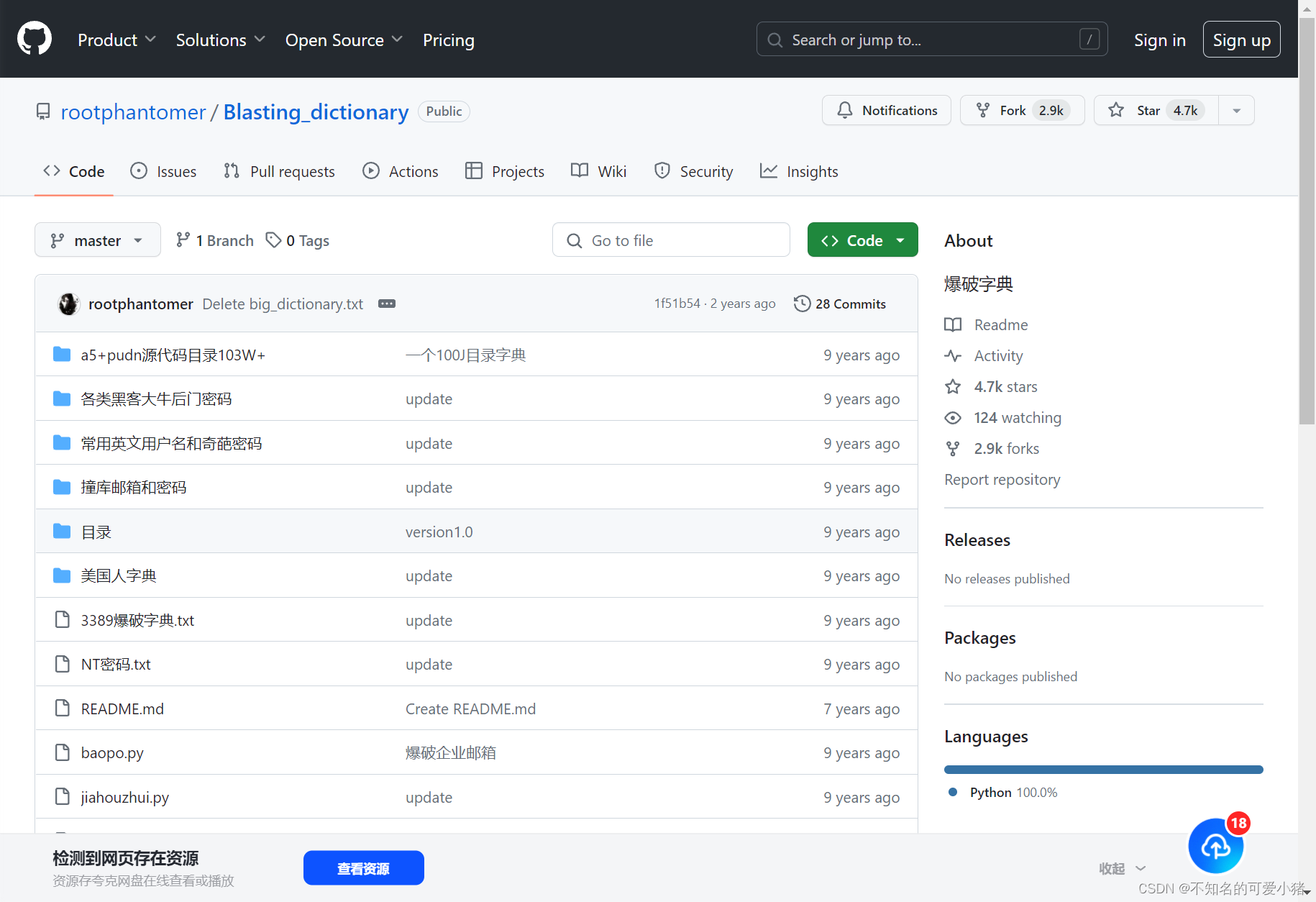1316x902 pixels.
Task: Click commit message 爆破企业邮箱
Action: (x=450, y=752)
